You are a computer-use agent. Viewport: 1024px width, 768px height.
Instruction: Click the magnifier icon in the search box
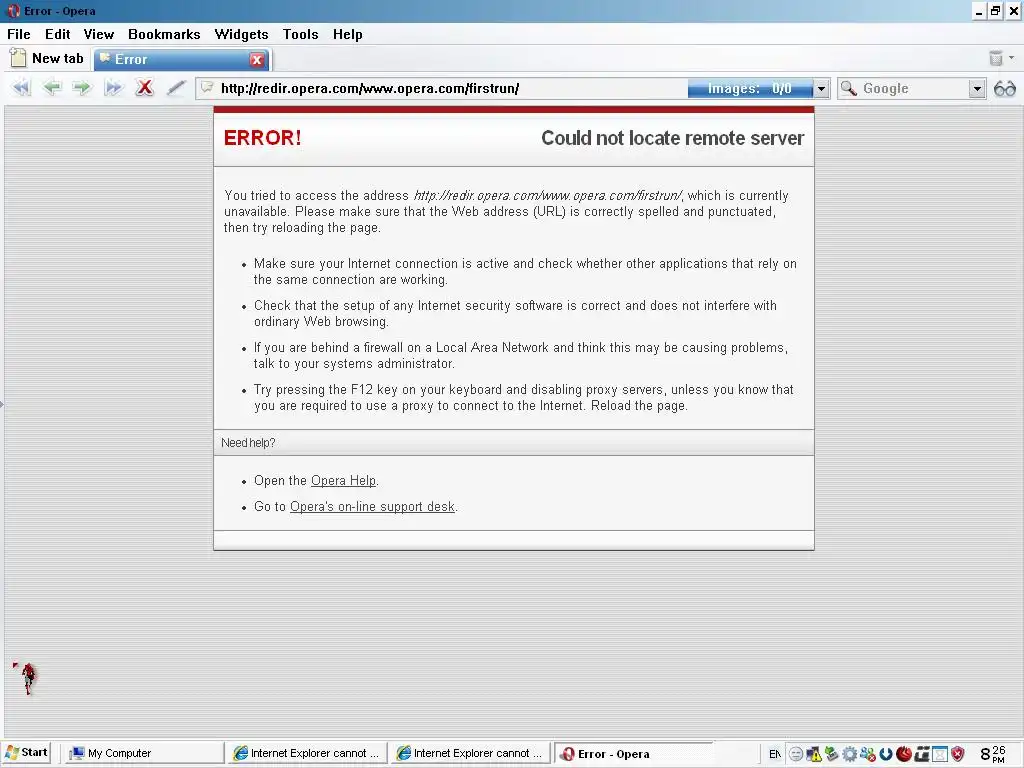[848, 88]
